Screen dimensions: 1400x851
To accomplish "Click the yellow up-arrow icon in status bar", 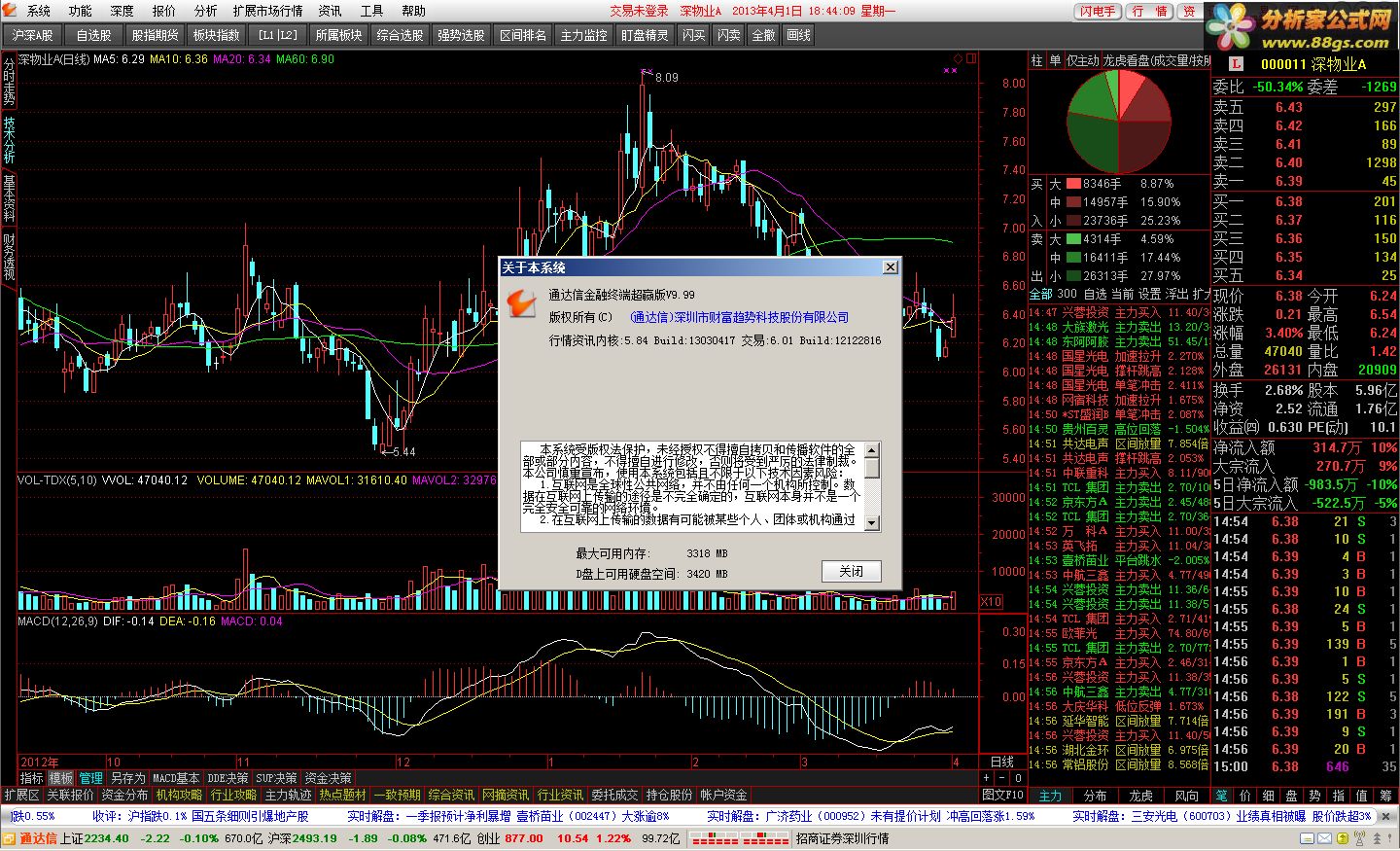I will [1343, 838].
